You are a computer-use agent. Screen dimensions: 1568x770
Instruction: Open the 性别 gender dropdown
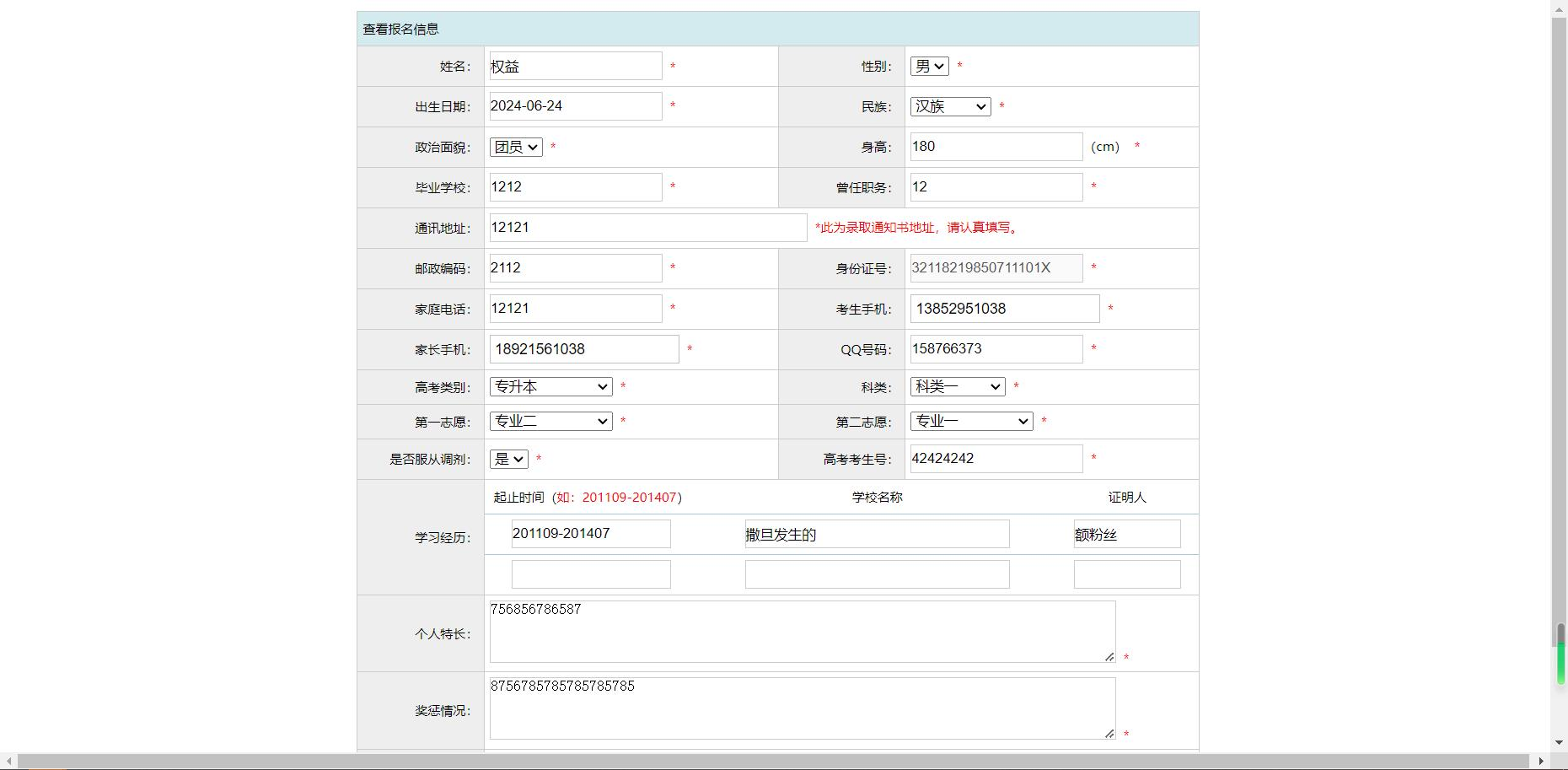pos(929,66)
